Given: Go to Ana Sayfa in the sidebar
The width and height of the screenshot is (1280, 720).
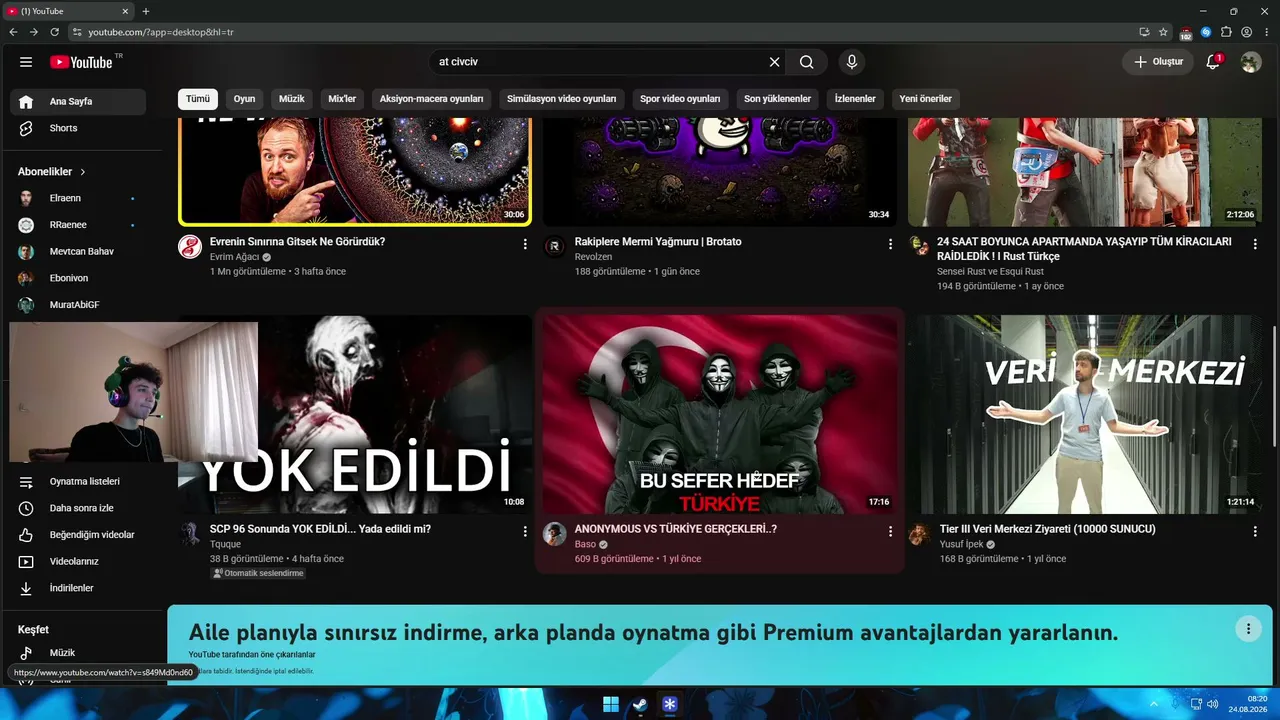Looking at the screenshot, I should point(78,101).
